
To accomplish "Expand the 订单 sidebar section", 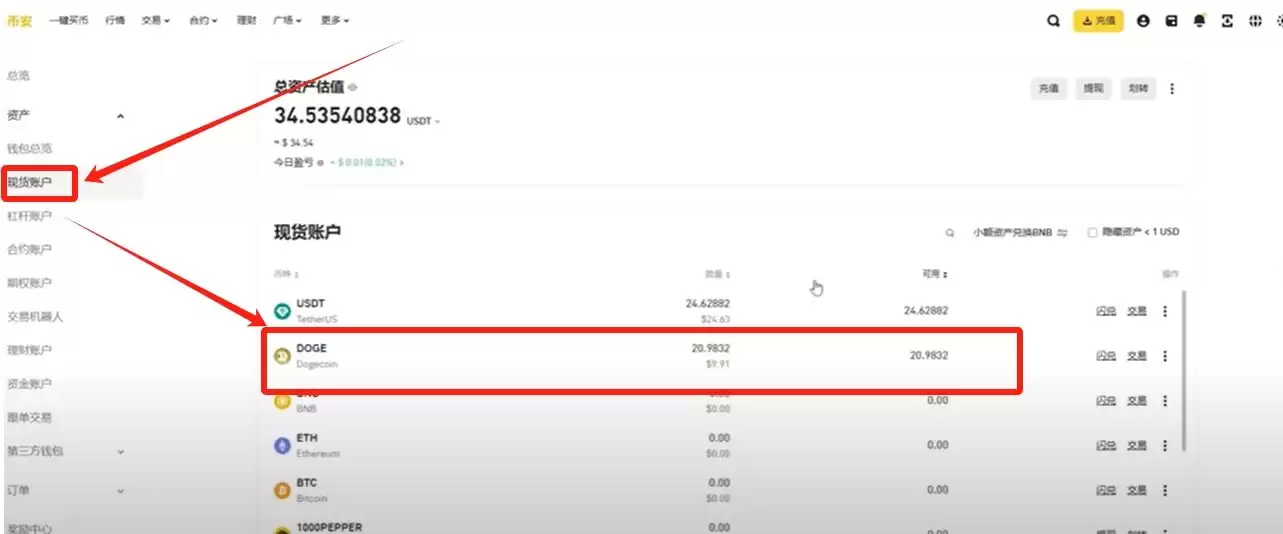I will coord(121,491).
